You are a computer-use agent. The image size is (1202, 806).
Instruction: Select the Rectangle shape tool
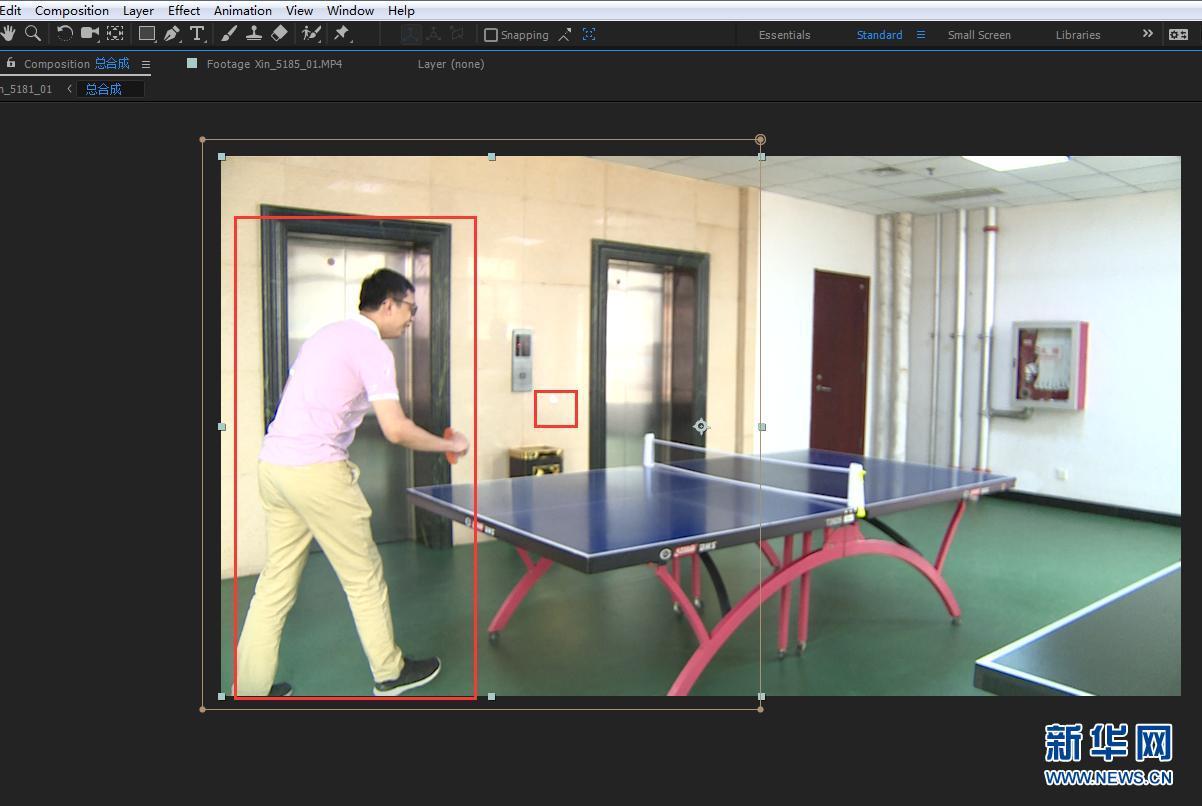click(147, 34)
